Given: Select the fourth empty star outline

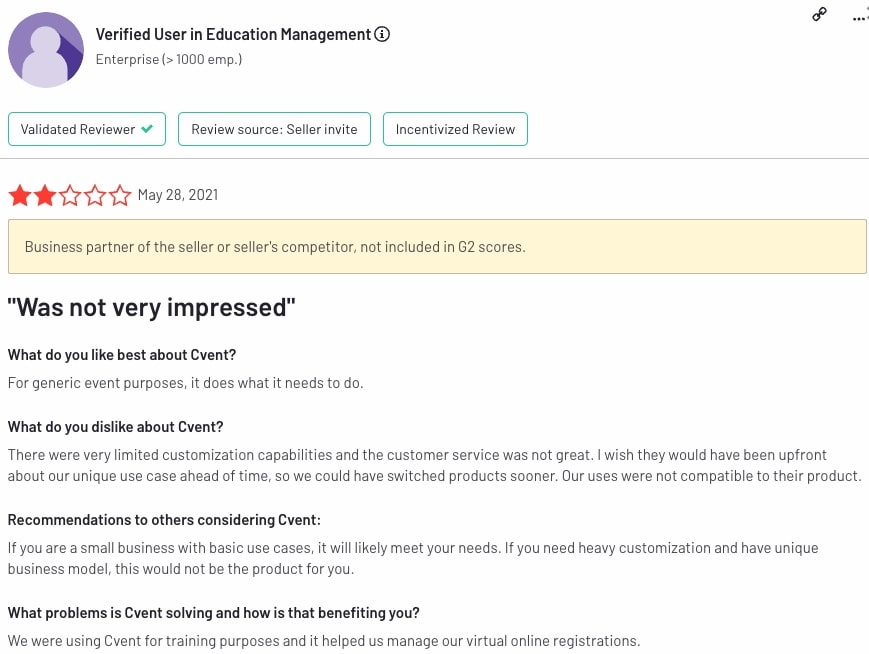Looking at the screenshot, I should [95, 195].
